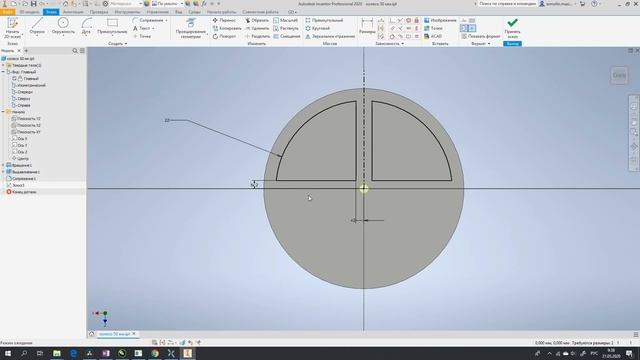Click the ViewCube in the canvas

619,75
